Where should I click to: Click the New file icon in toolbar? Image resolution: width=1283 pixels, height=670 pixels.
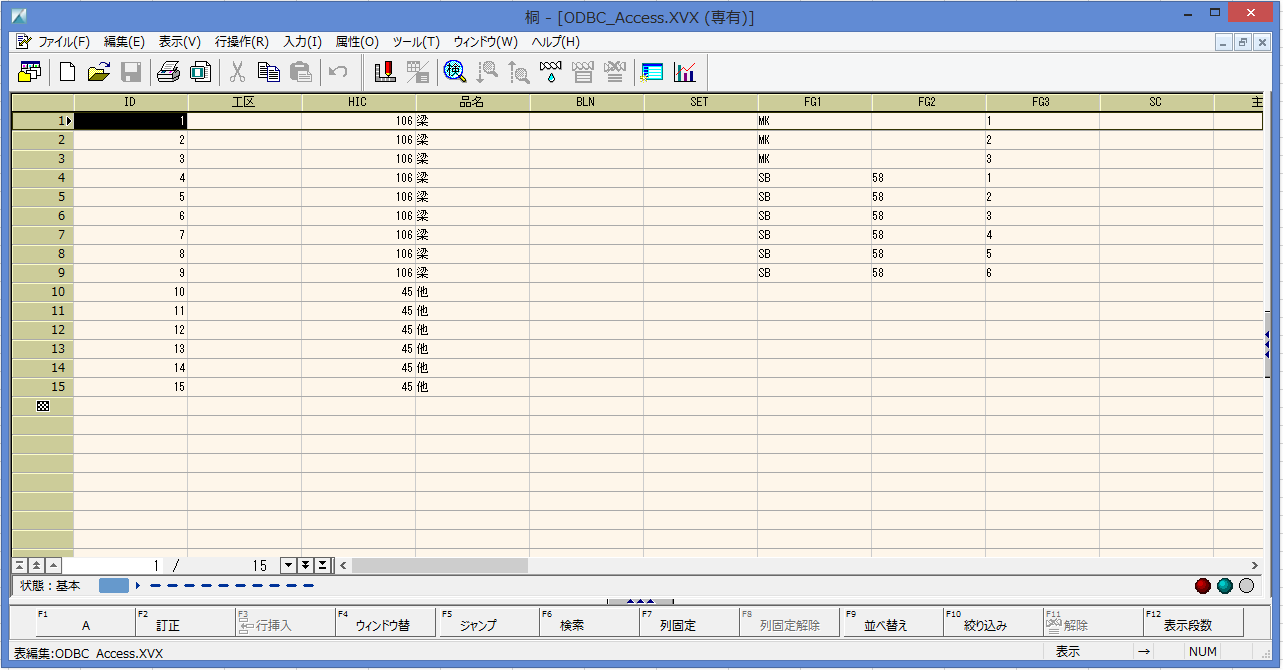click(x=68, y=72)
